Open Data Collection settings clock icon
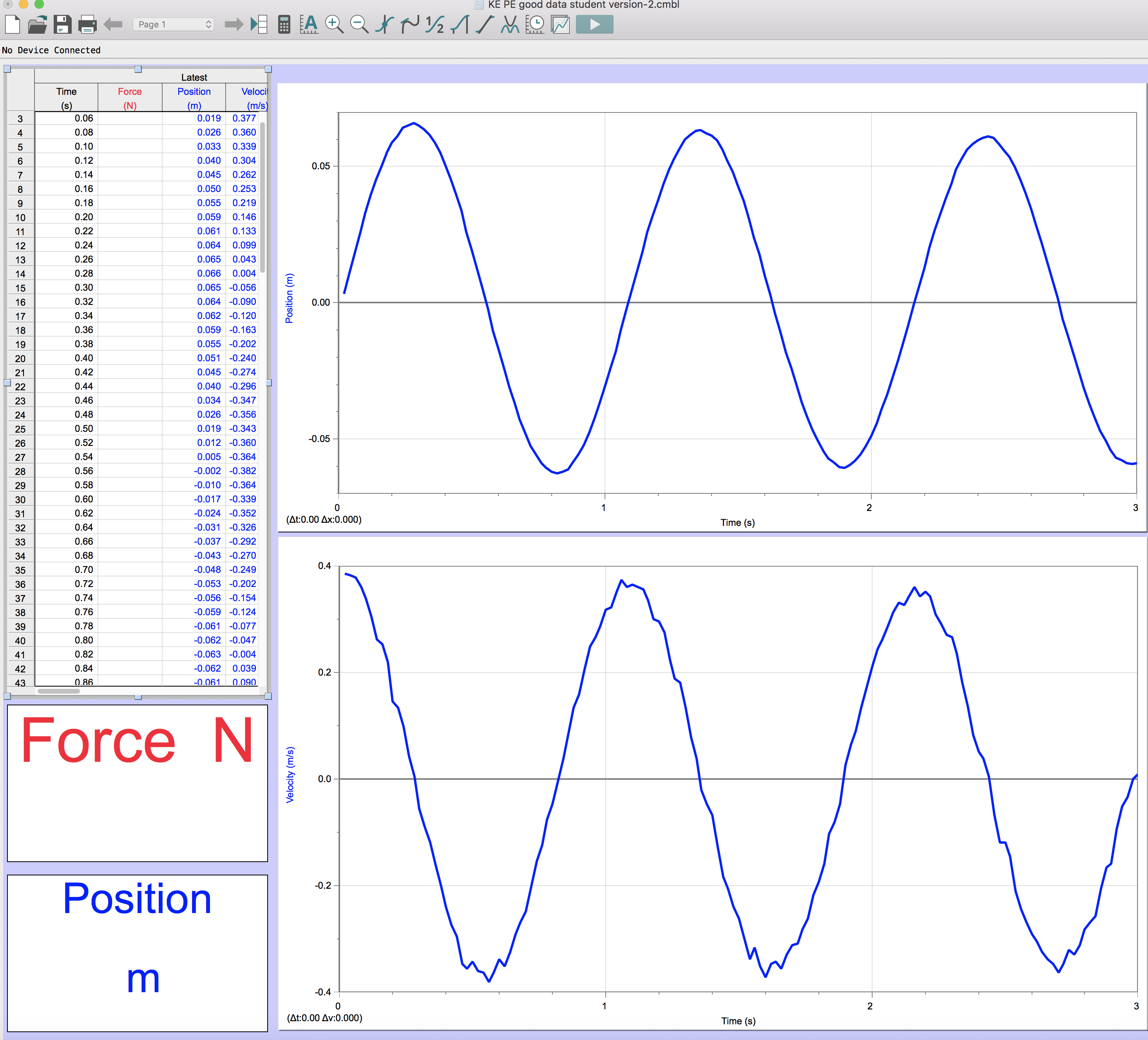The height and width of the screenshot is (1040, 1148). click(535, 24)
